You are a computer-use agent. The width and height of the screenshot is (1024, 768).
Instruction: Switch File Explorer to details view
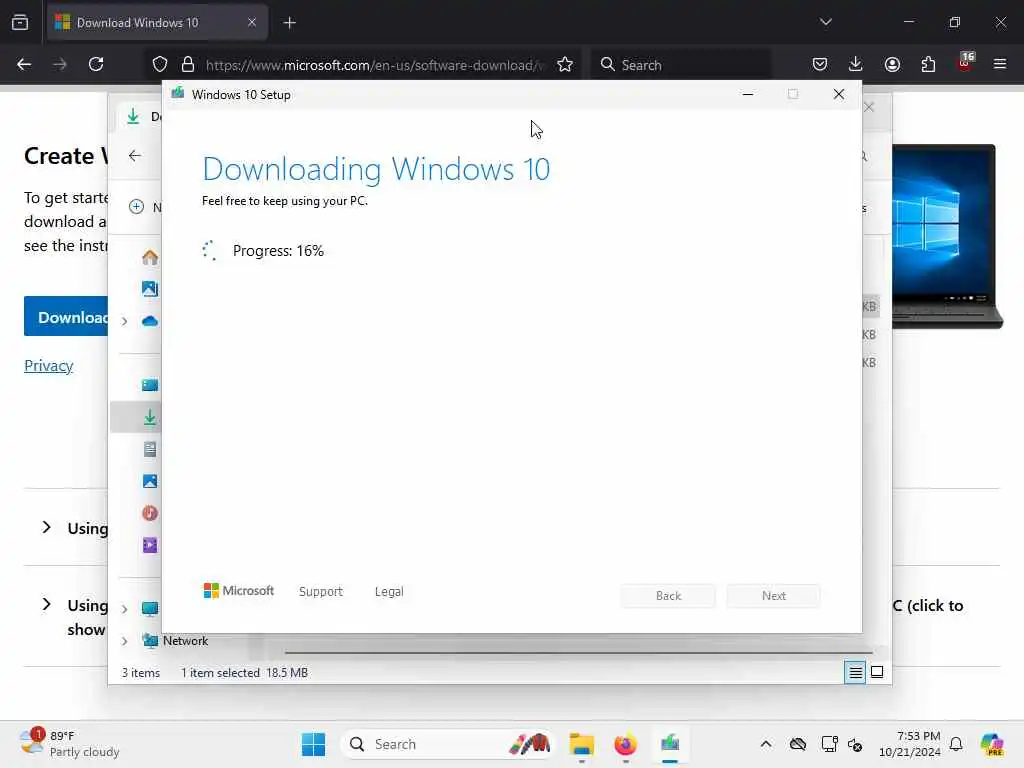[855, 672]
